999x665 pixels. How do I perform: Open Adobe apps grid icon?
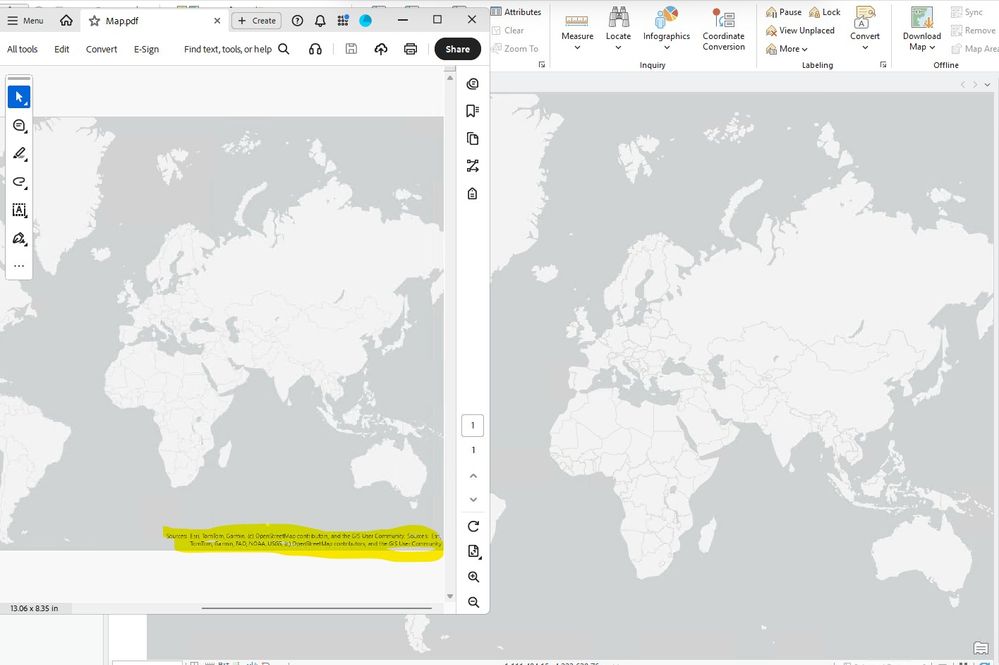[x=343, y=20]
